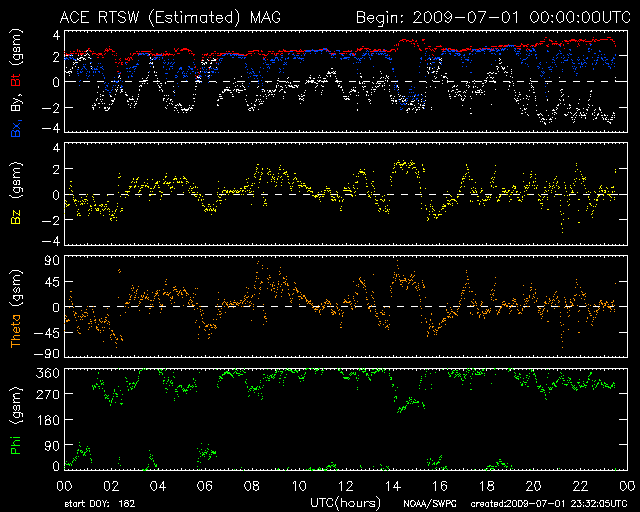Click the 'NOAA/SWPC' credit text

[x=429, y=504]
